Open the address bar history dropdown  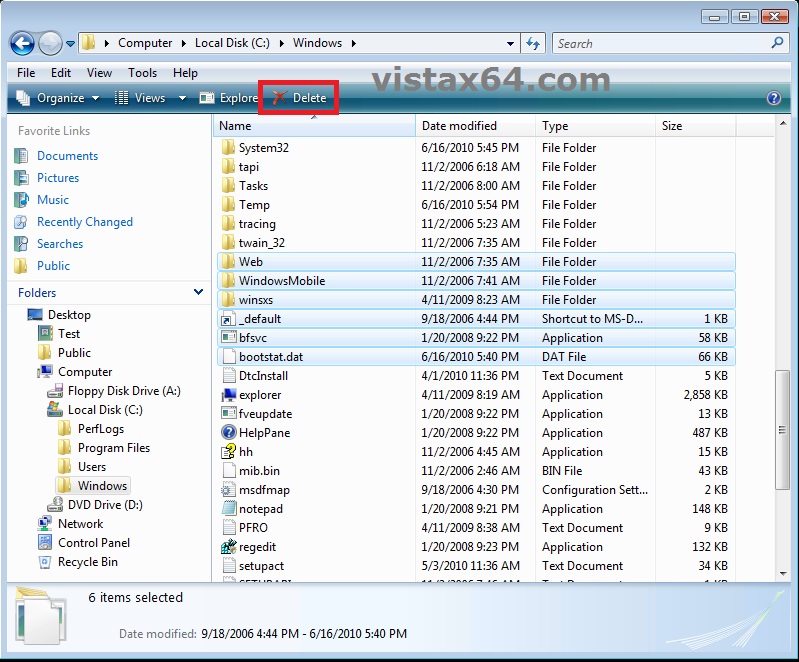pos(510,44)
